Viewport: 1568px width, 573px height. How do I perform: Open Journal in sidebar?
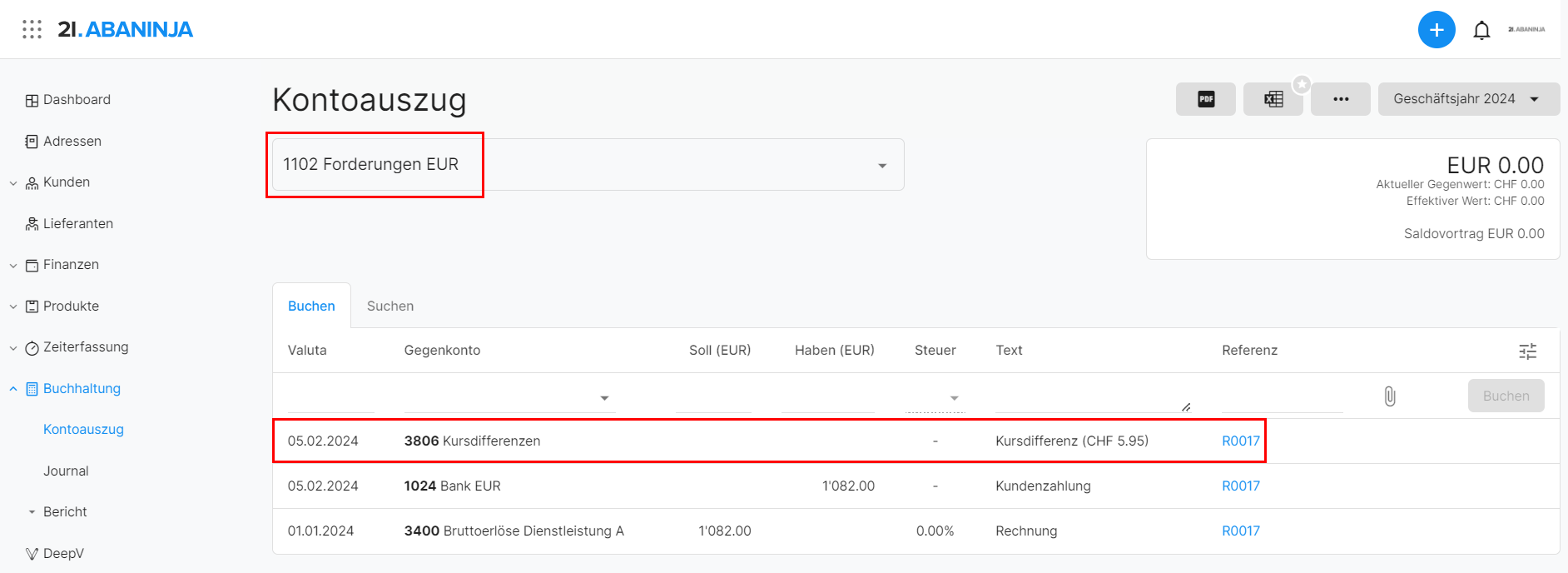pos(66,471)
